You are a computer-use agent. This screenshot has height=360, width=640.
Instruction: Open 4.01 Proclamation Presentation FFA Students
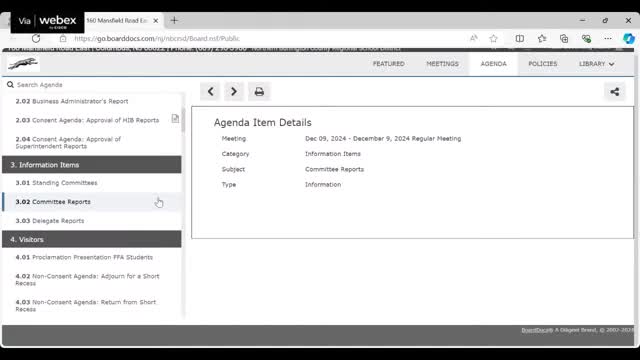coord(84,257)
